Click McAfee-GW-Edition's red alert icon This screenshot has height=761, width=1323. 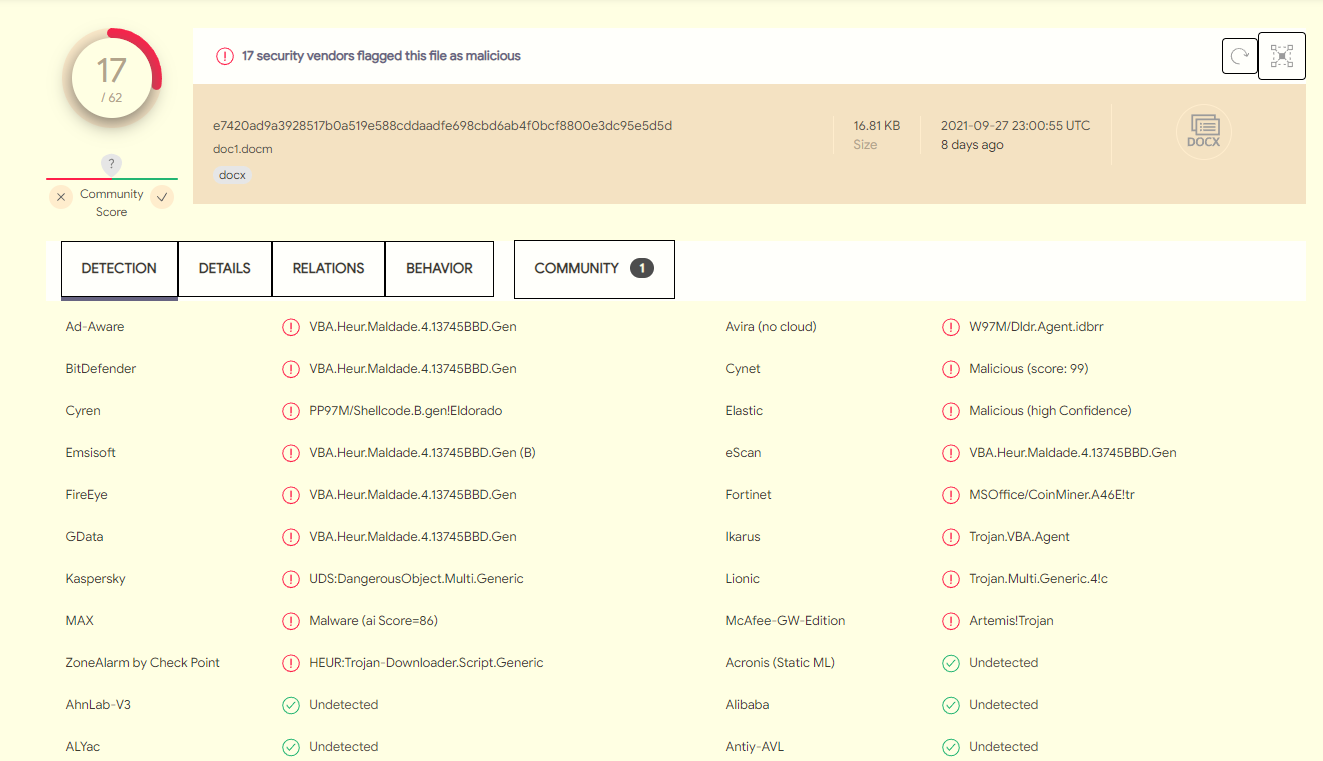coord(951,621)
